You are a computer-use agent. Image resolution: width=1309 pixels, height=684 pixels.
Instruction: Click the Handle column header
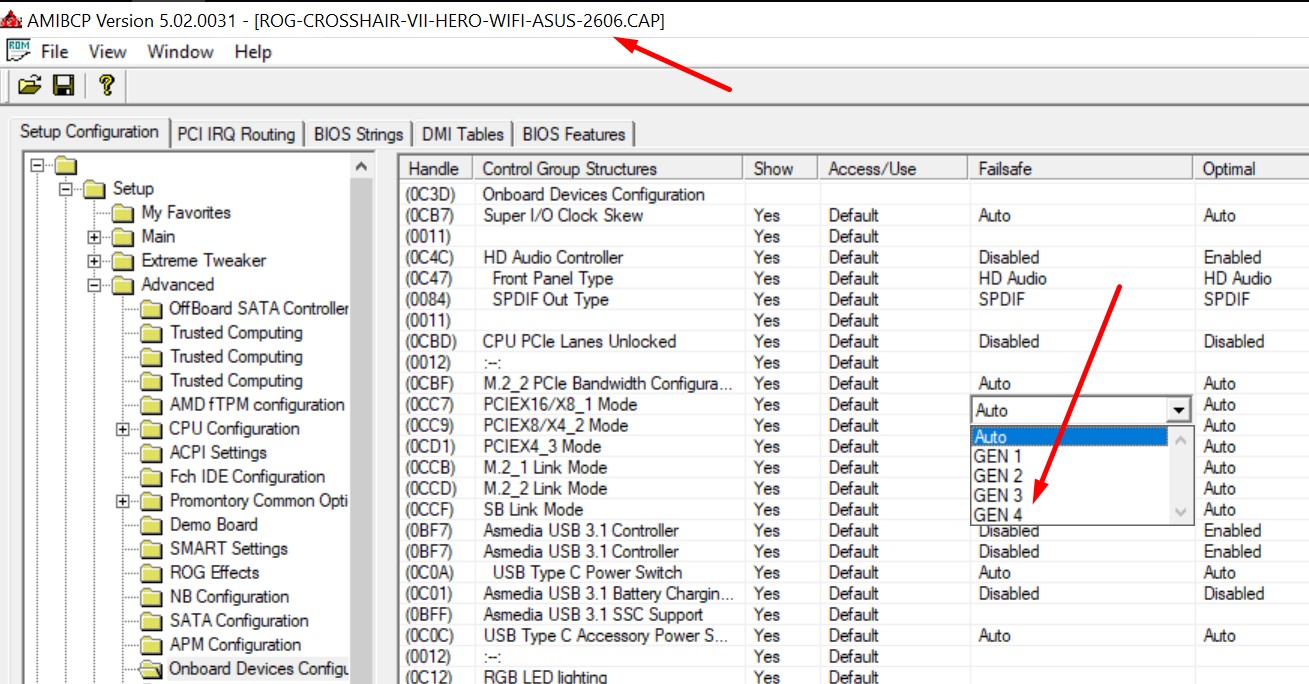[434, 169]
